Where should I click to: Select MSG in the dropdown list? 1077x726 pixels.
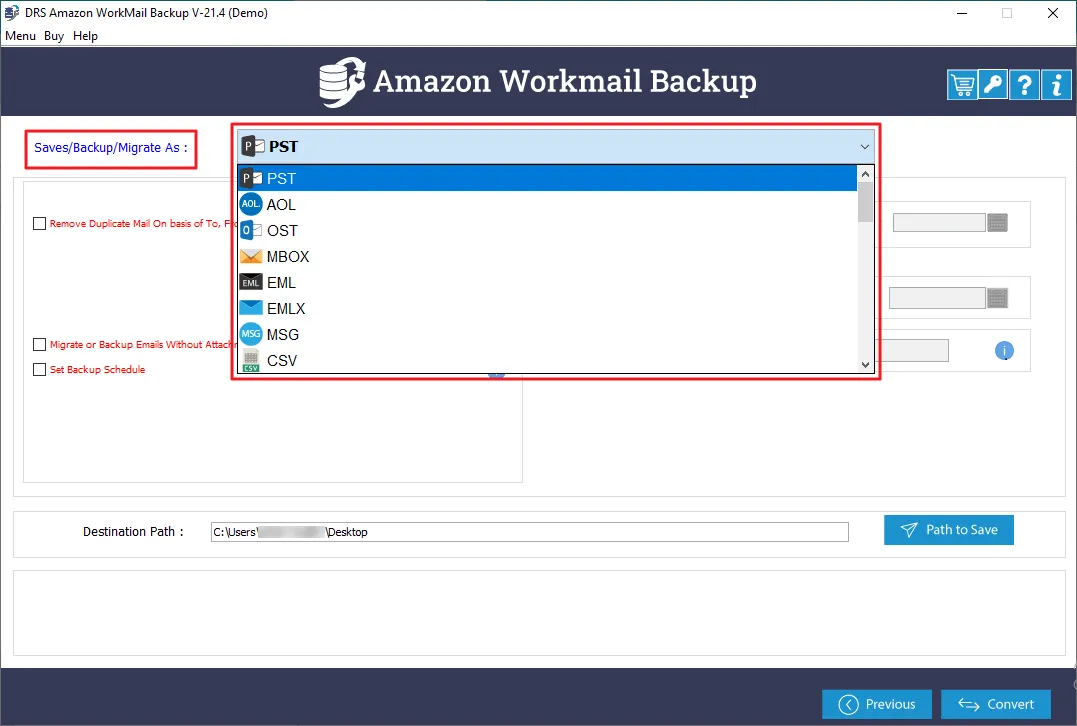(547, 334)
